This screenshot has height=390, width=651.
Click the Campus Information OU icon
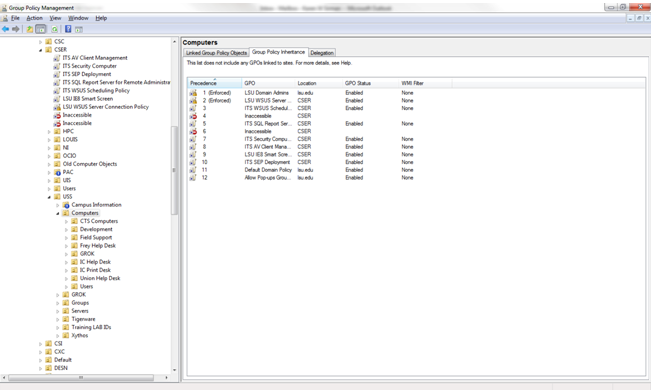66,205
